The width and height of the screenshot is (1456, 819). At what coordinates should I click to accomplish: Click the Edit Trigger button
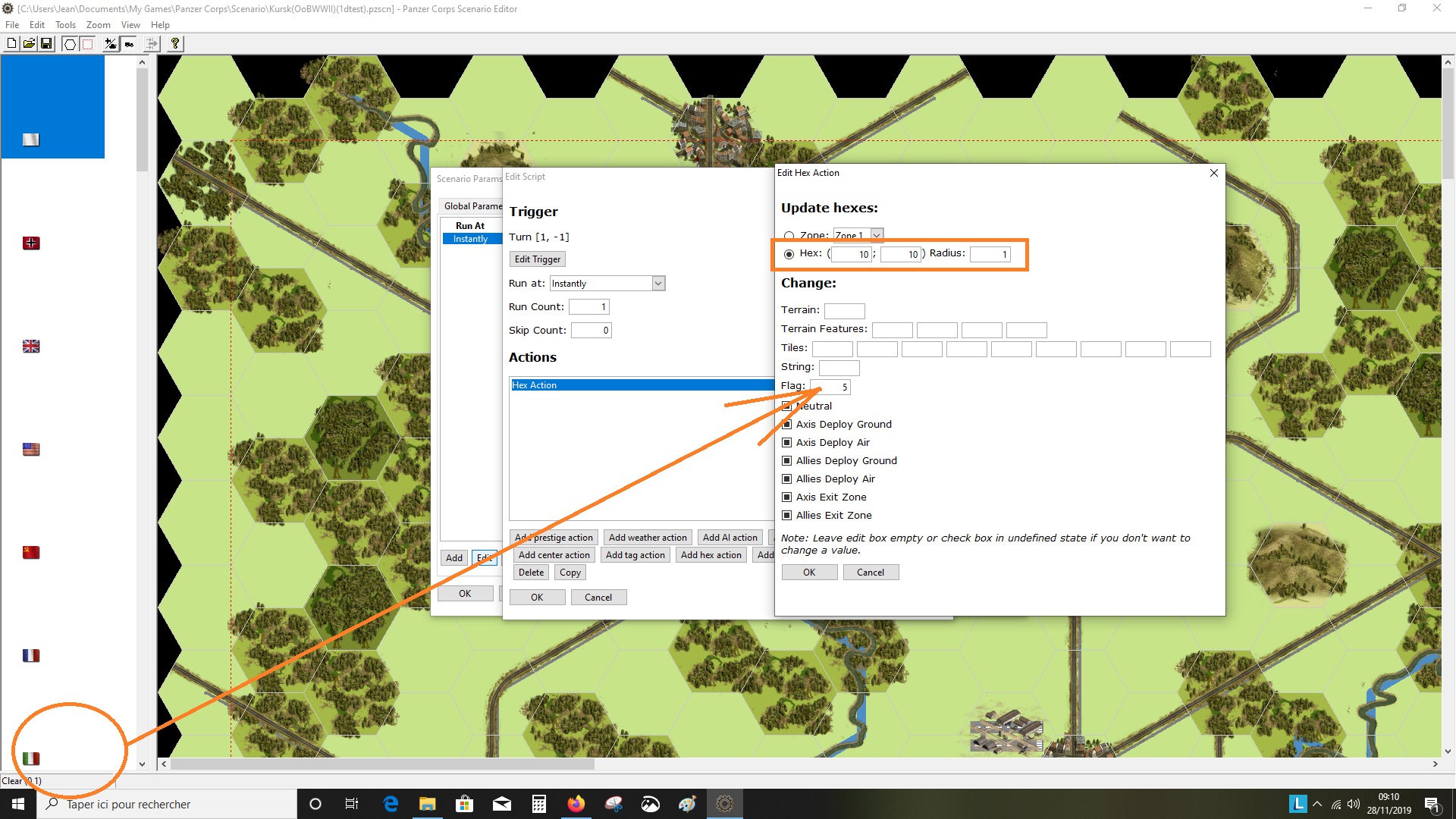(x=538, y=259)
